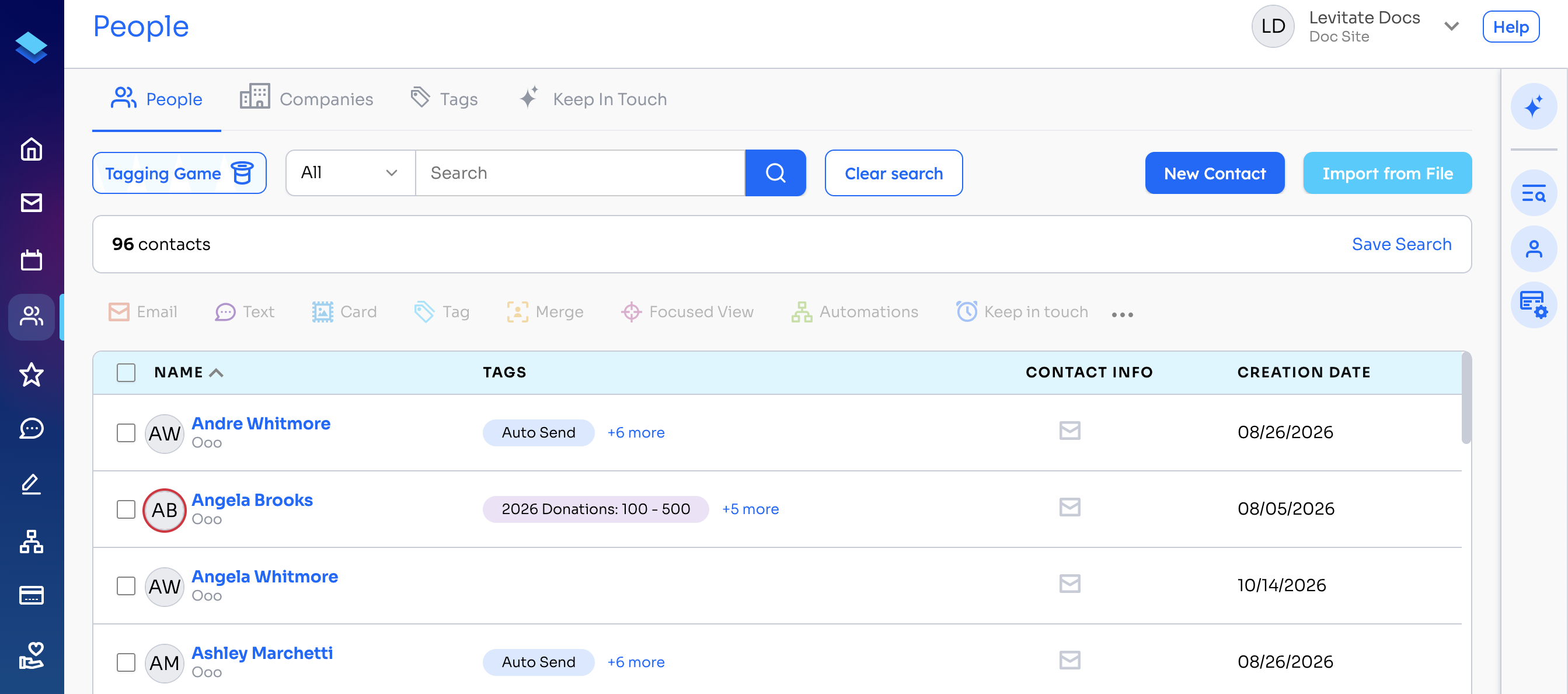Check the box for Andre Whitmore
This screenshot has width=1568, height=694.
pyautogui.click(x=126, y=433)
